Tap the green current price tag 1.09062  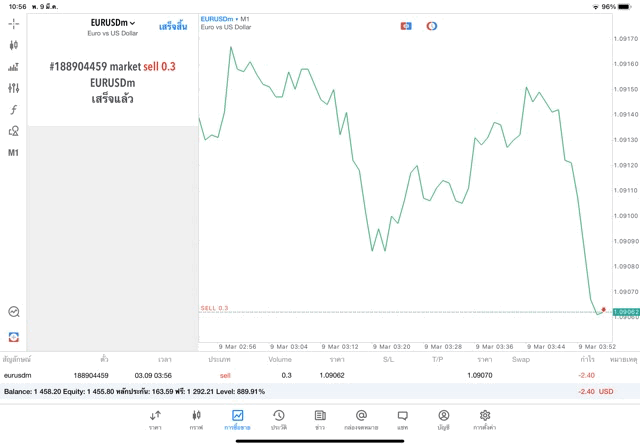[626, 312]
